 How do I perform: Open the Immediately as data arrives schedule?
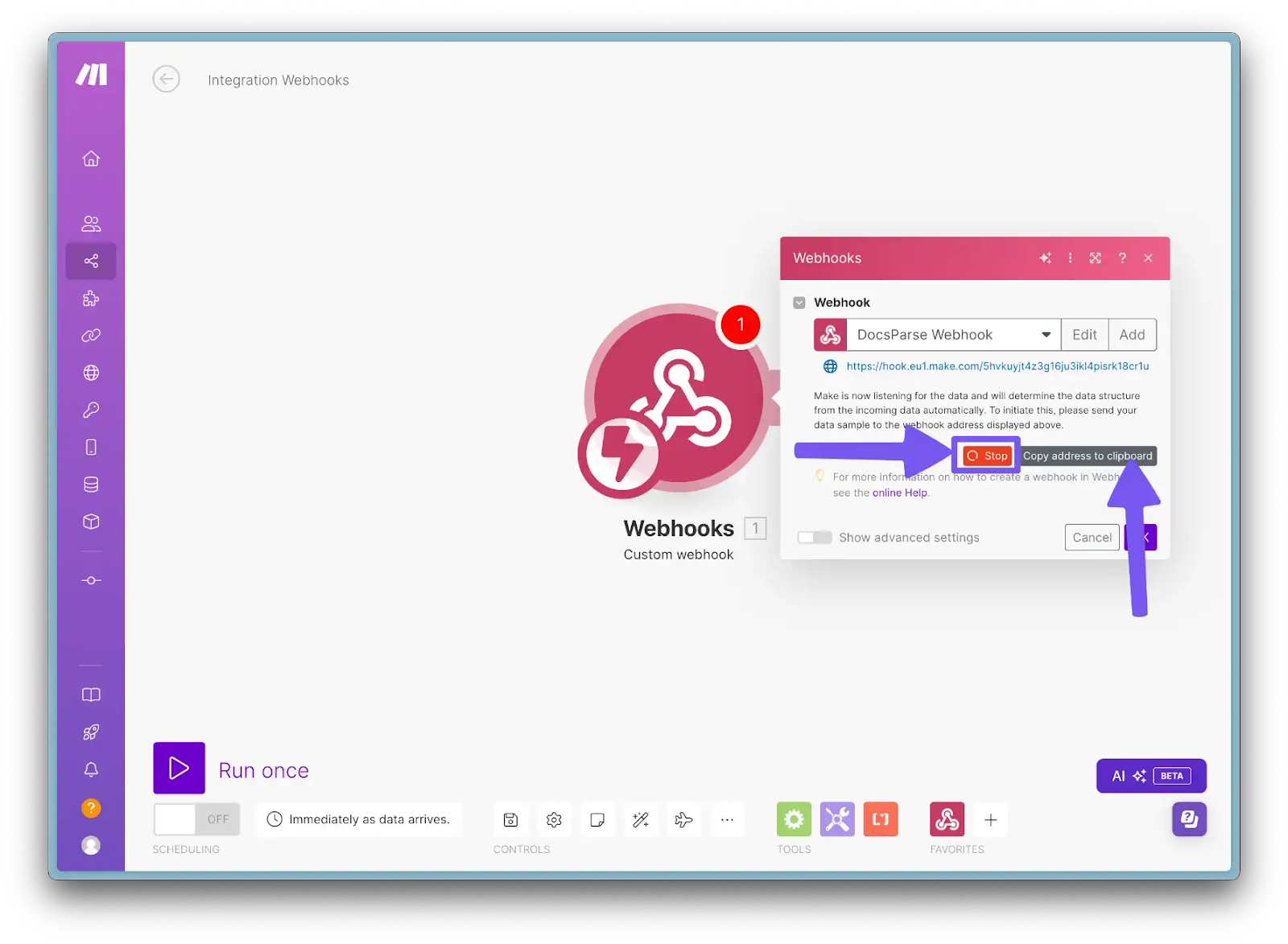359,819
